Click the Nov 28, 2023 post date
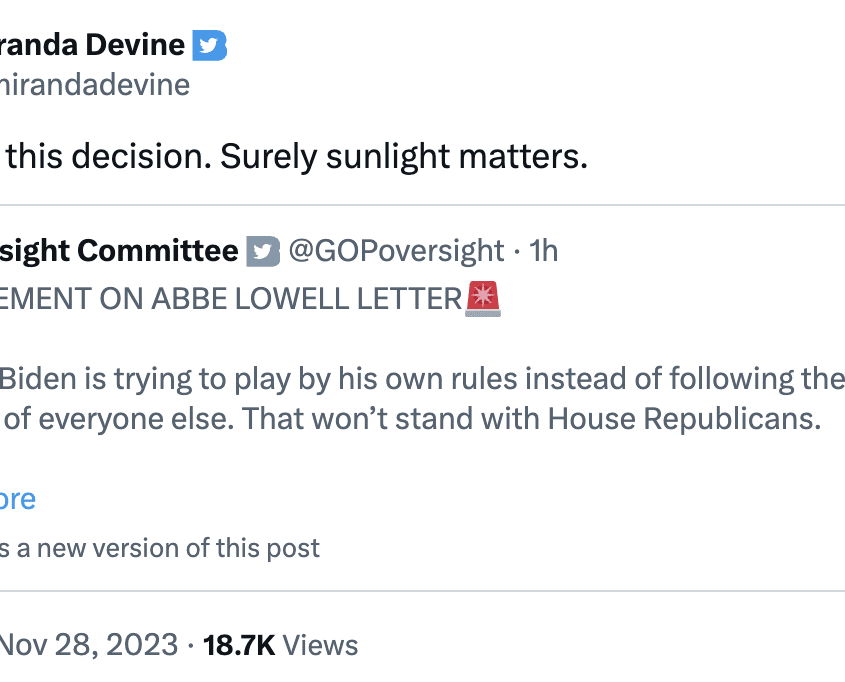The width and height of the screenshot is (845, 682). [x=89, y=645]
